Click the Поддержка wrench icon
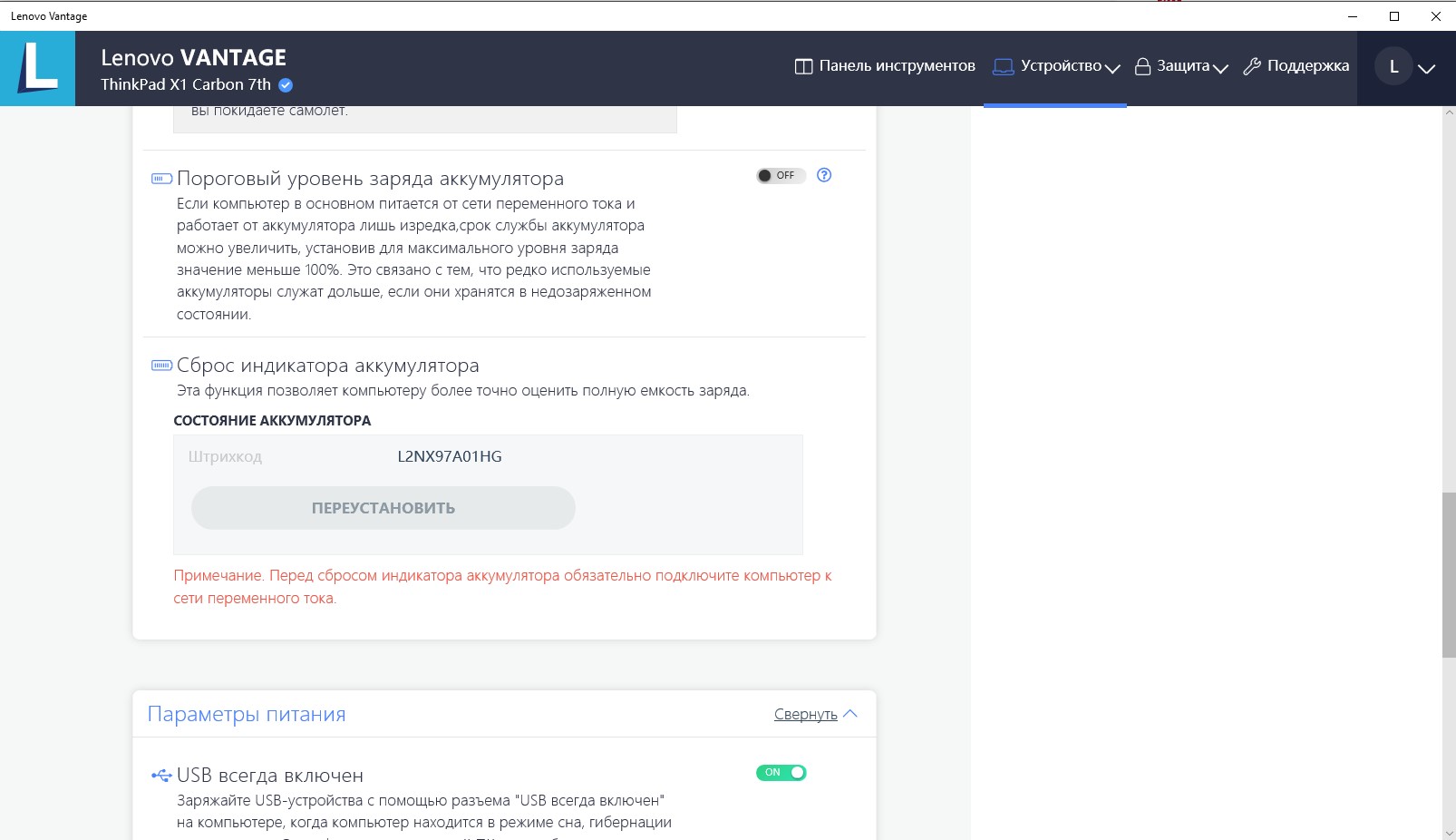Screen dimensions: 1456x840 tap(1252, 66)
